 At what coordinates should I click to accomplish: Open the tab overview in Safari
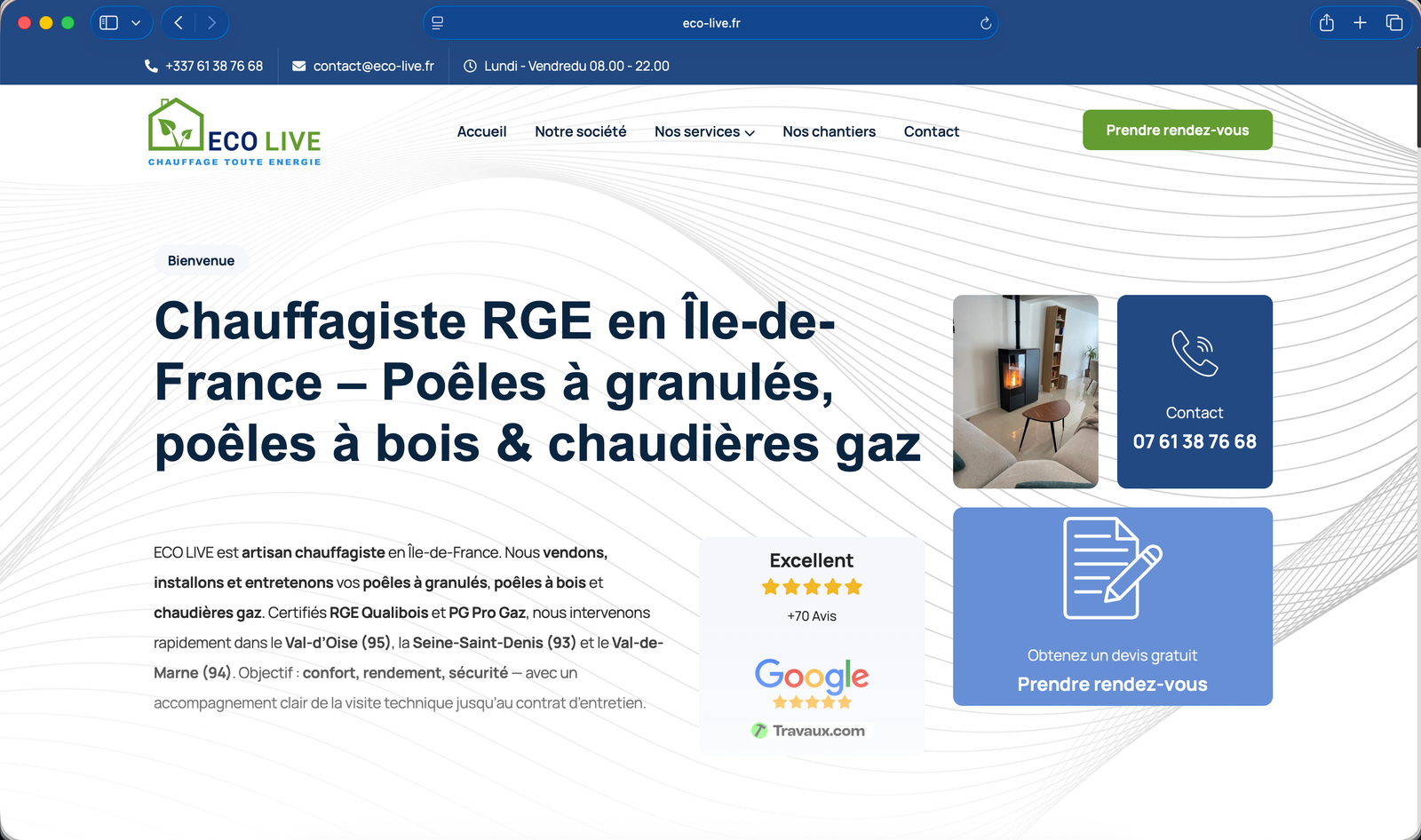click(x=1394, y=22)
